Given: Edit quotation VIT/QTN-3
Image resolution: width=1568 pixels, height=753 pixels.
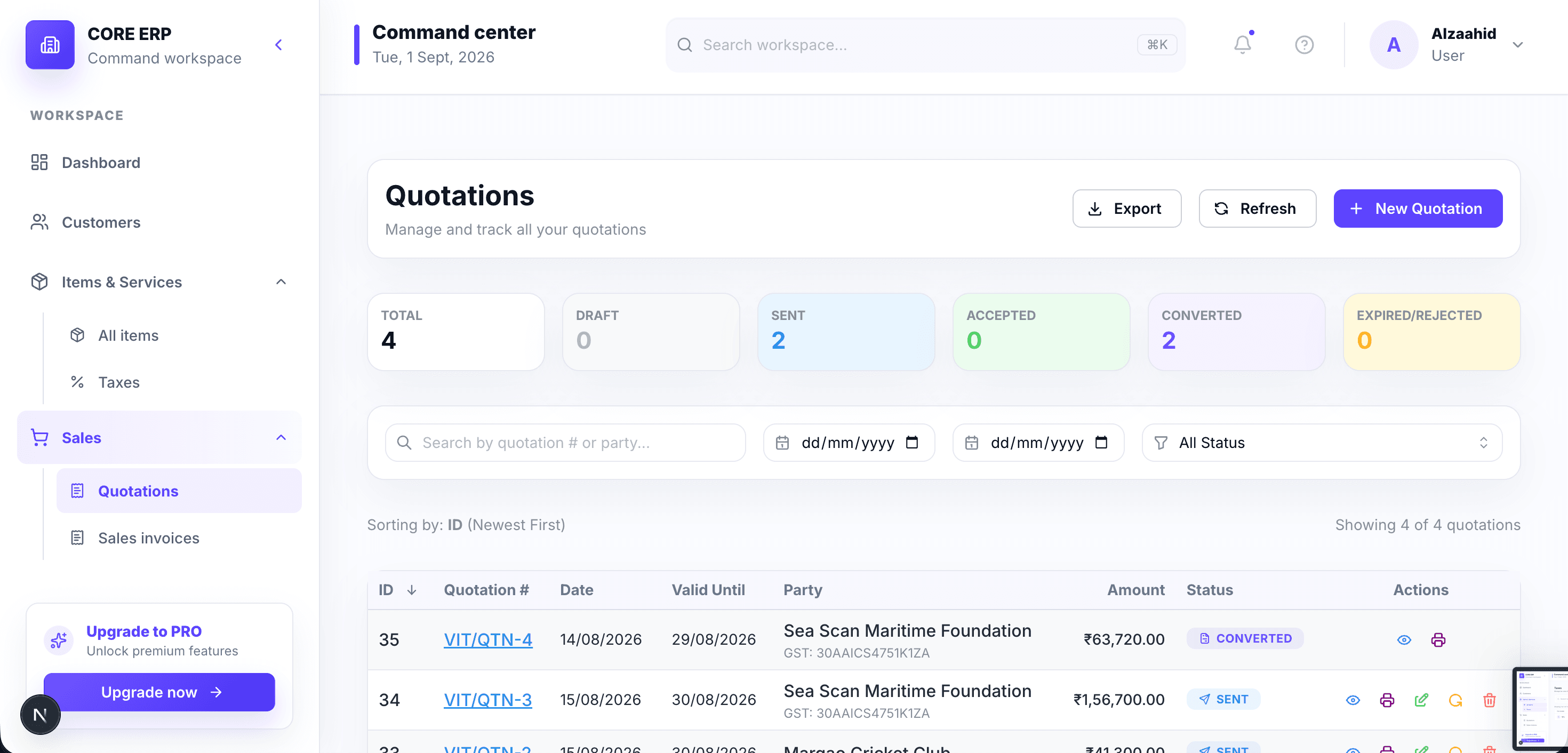Looking at the screenshot, I should 1421,700.
